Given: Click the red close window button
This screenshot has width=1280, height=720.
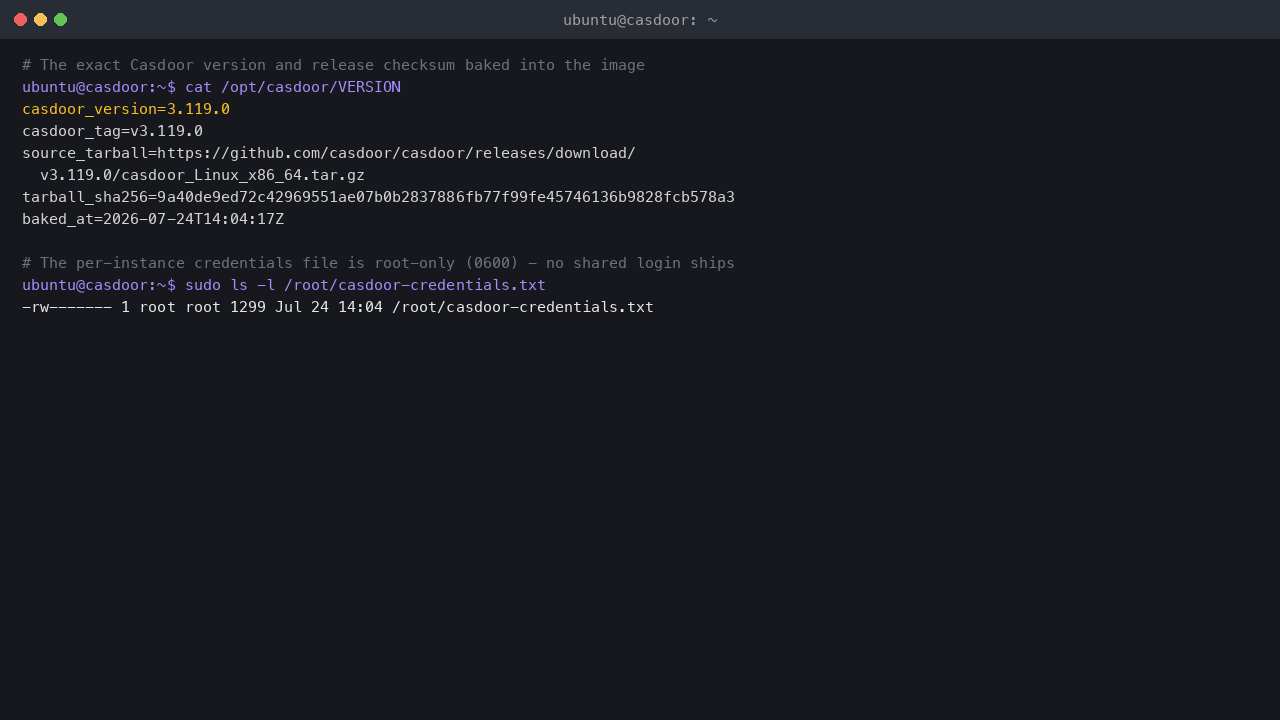Looking at the screenshot, I should click(20, 19).
